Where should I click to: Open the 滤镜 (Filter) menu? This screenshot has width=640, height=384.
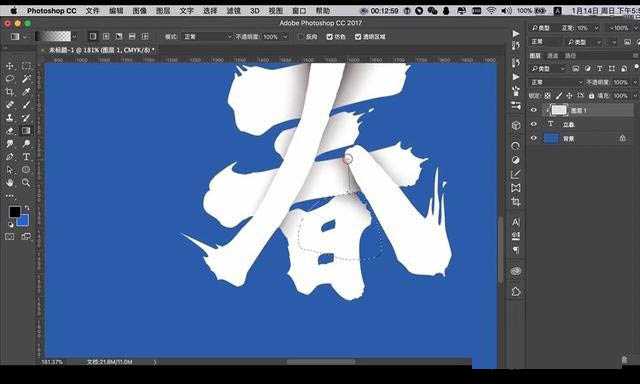click(233, 11)
